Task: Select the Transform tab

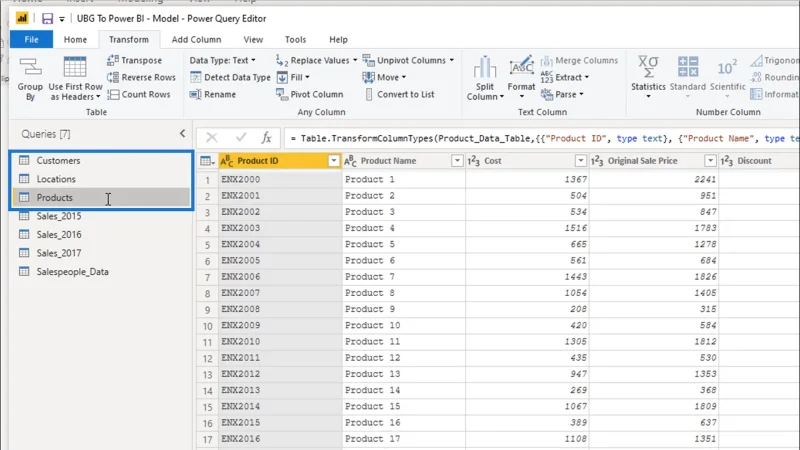Action: 129,39
